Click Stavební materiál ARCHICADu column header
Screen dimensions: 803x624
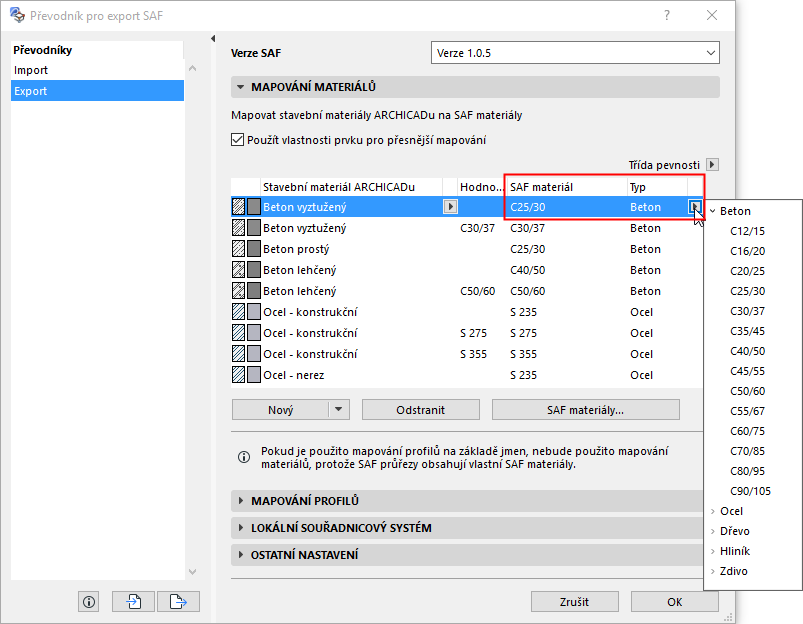pos(351,187)
